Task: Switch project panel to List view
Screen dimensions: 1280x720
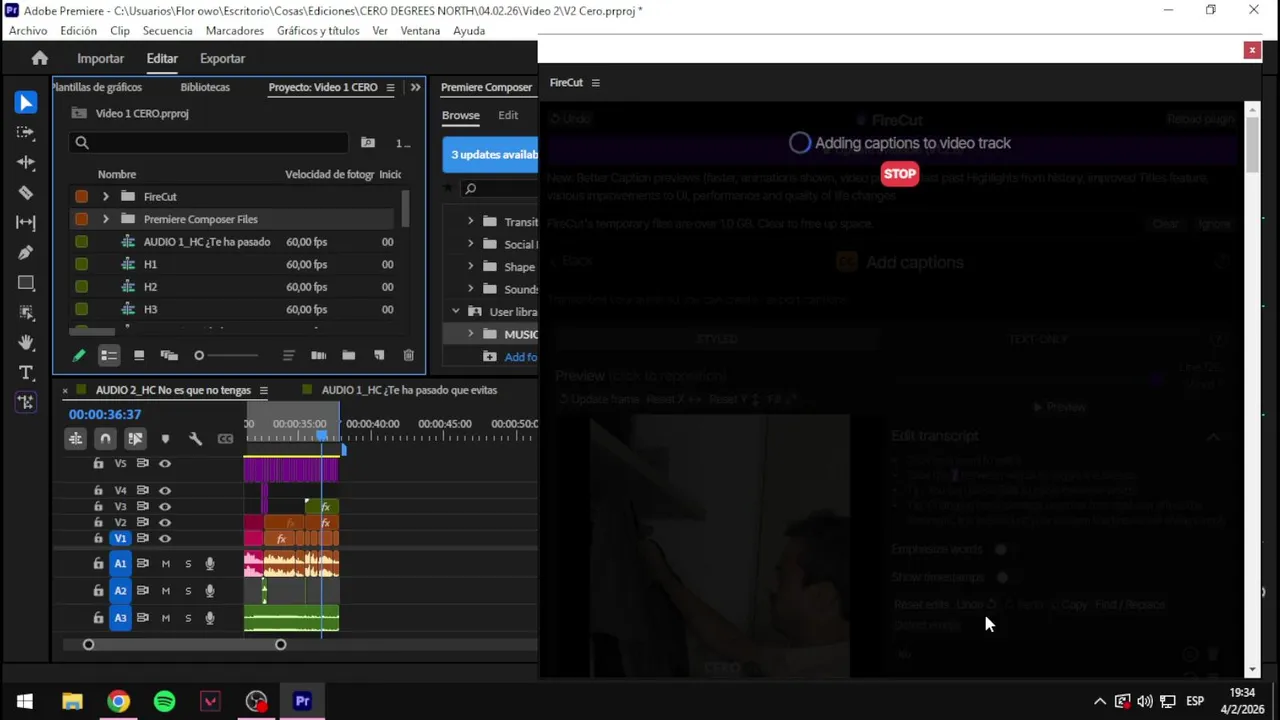Action: click(x=109, y=355)
